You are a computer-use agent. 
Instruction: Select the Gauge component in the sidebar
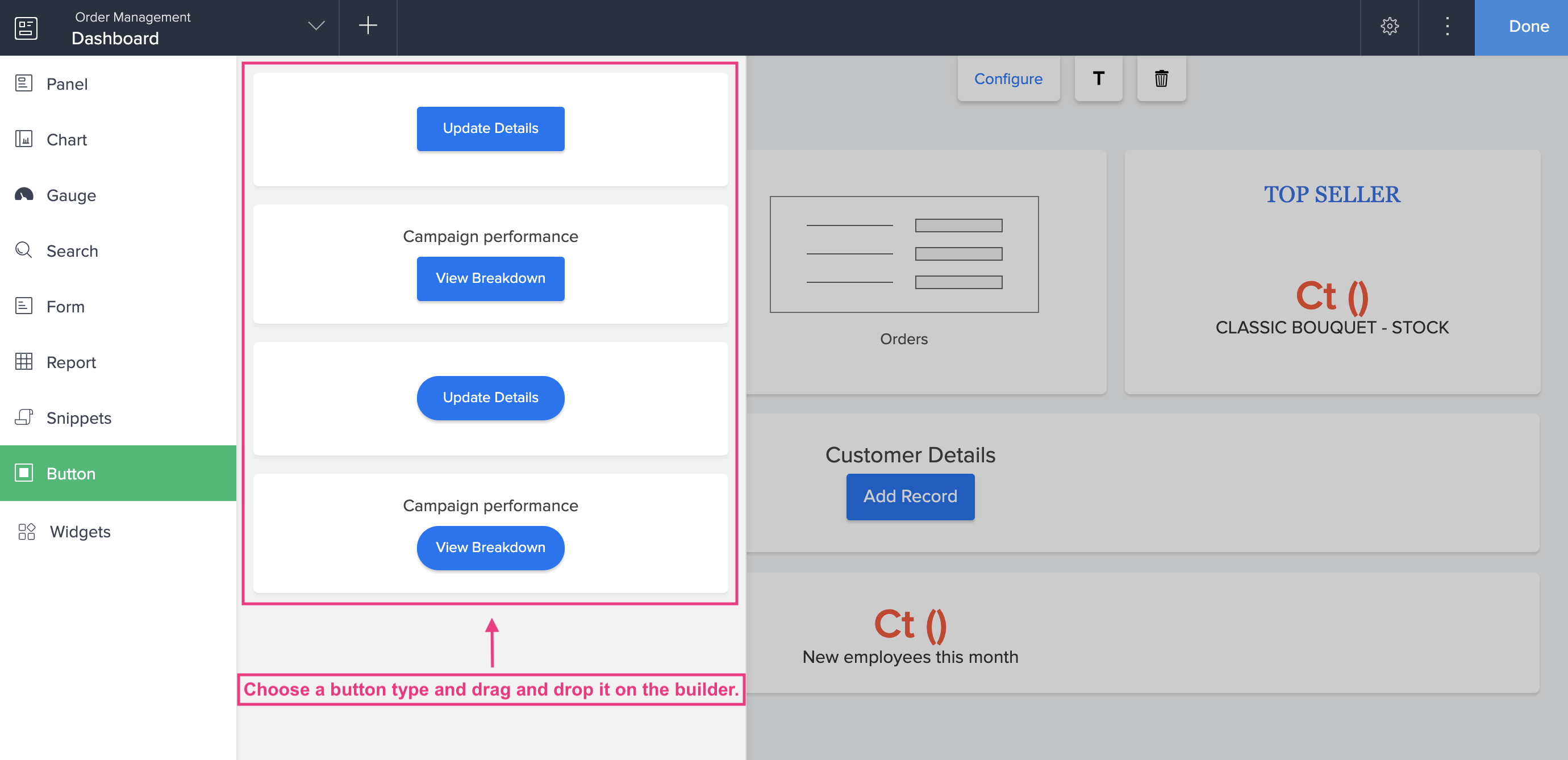coord(70,195)
